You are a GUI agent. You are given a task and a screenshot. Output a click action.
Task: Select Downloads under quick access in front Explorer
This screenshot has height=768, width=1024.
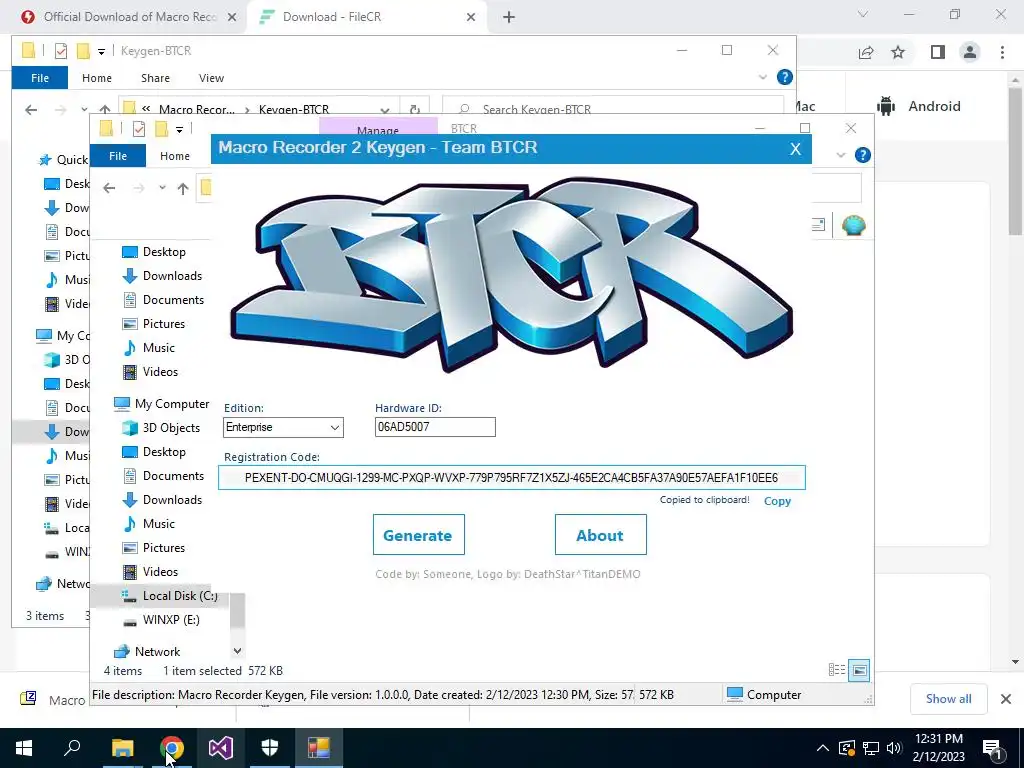click(172, 276)
